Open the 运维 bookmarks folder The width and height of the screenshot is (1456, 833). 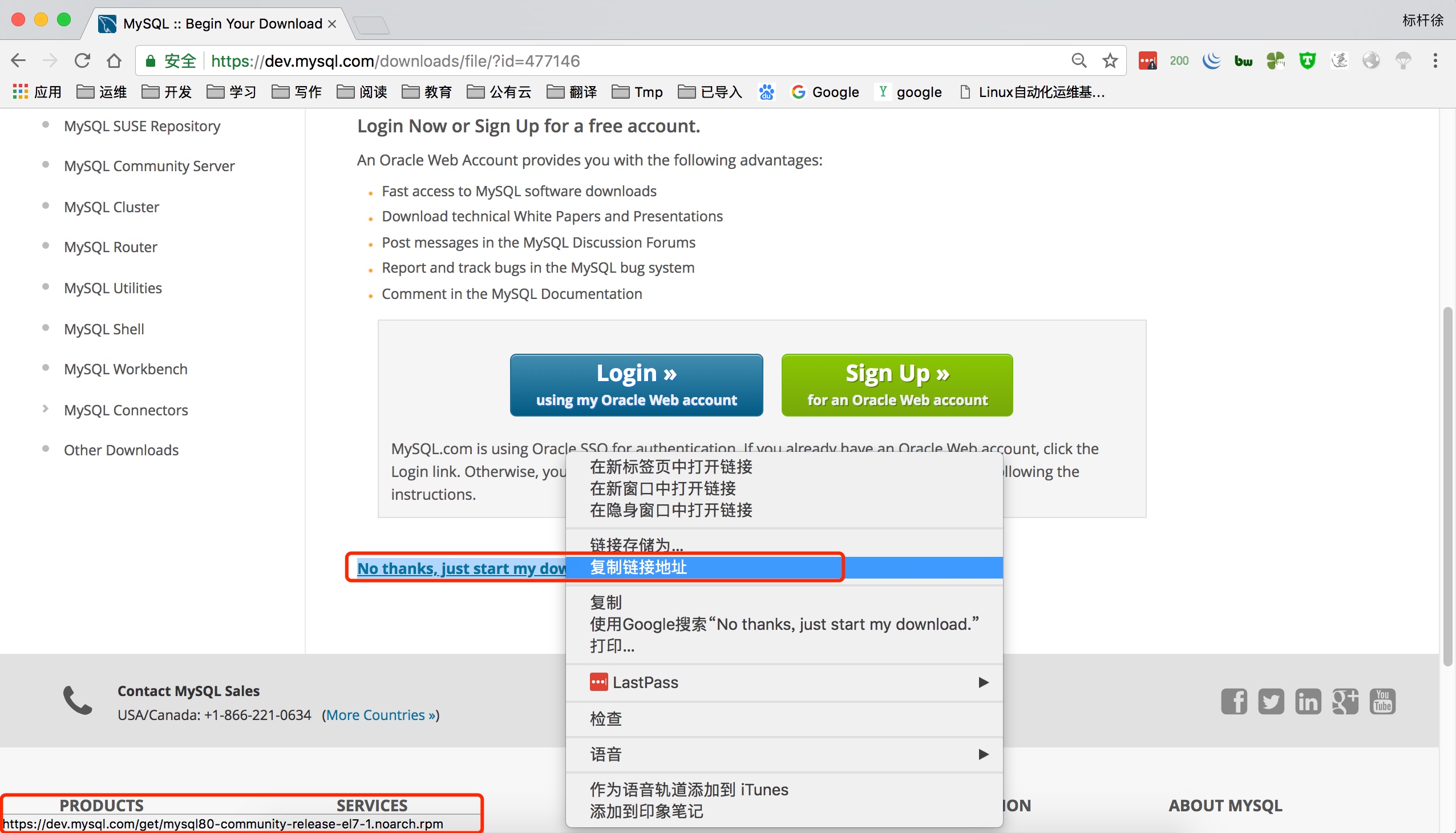[x=102, y=91]
